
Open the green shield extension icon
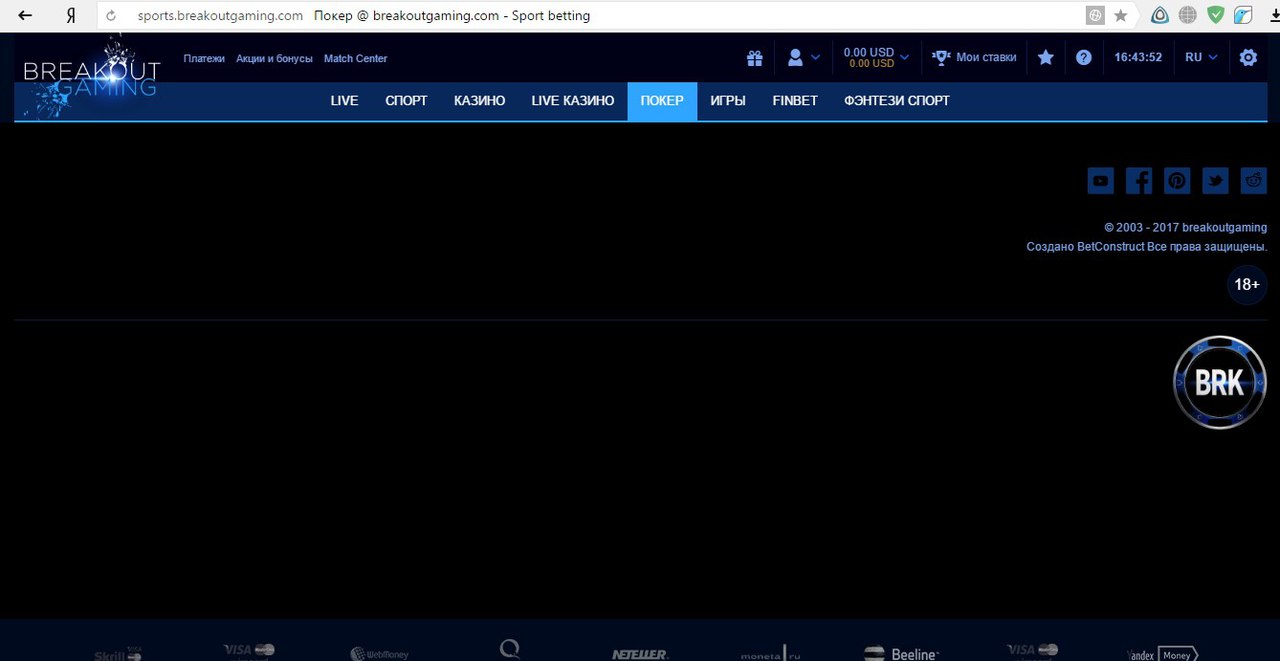click(x=1216, y=16)
